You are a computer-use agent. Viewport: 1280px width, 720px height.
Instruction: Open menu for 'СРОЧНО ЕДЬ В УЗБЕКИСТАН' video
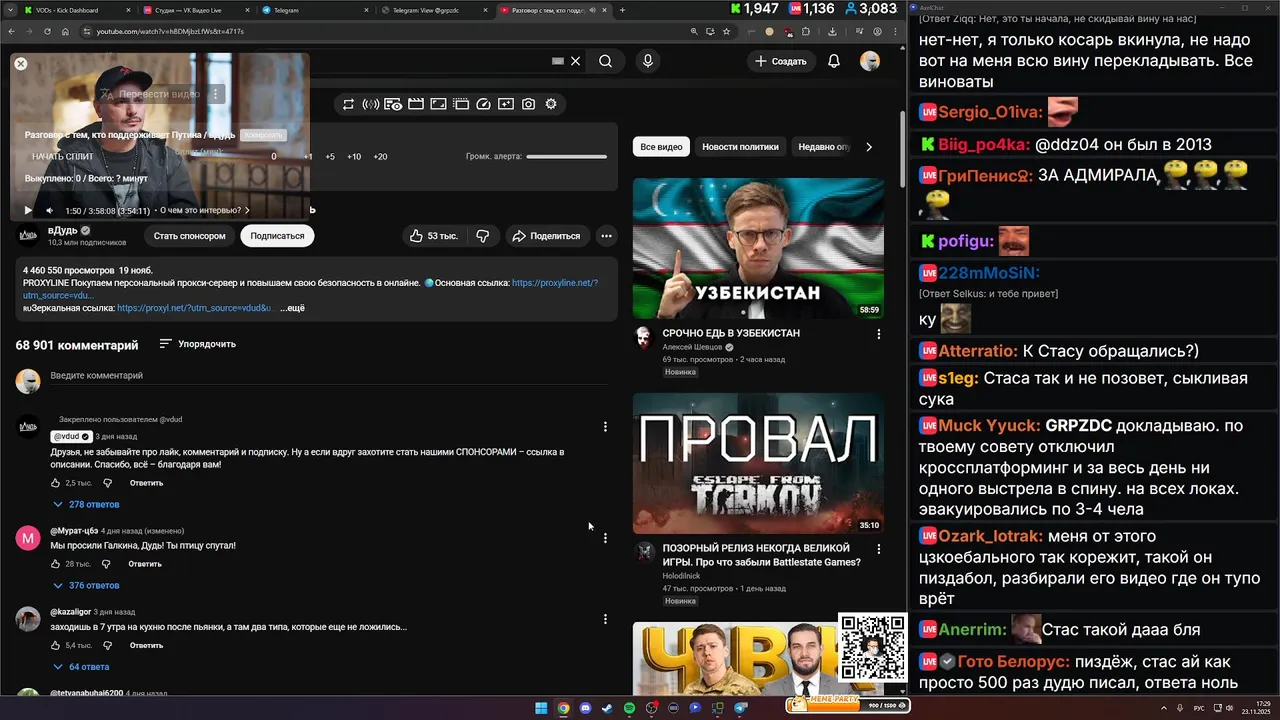coord(879,334)
